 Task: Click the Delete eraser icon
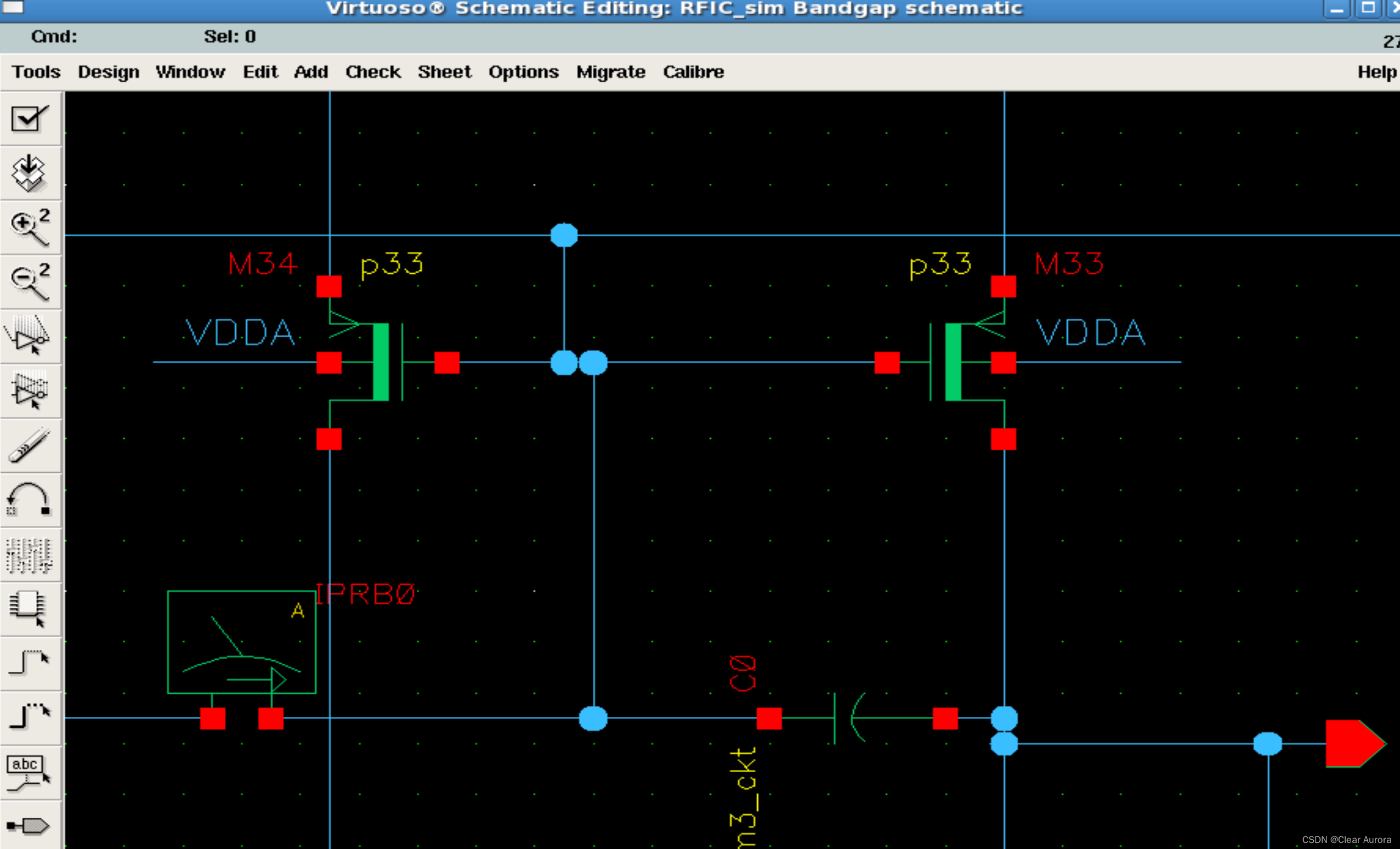(x=30, y=445)
